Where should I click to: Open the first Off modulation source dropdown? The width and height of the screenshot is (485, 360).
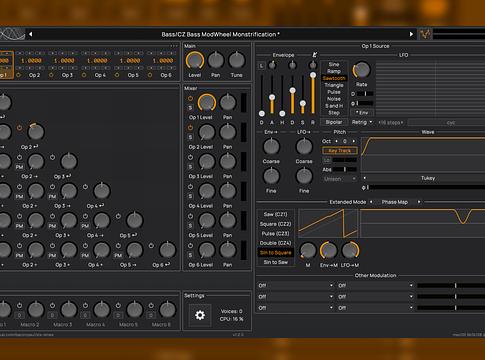295,285
